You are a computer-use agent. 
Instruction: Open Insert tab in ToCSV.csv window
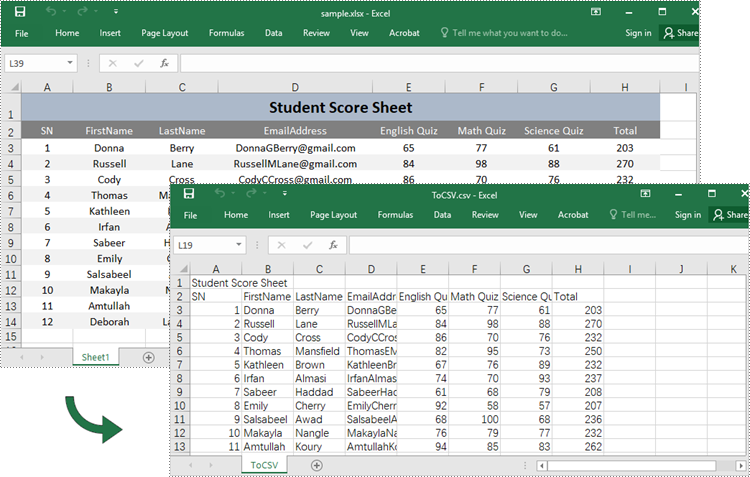pyautogui.click(x=279, y=215)
